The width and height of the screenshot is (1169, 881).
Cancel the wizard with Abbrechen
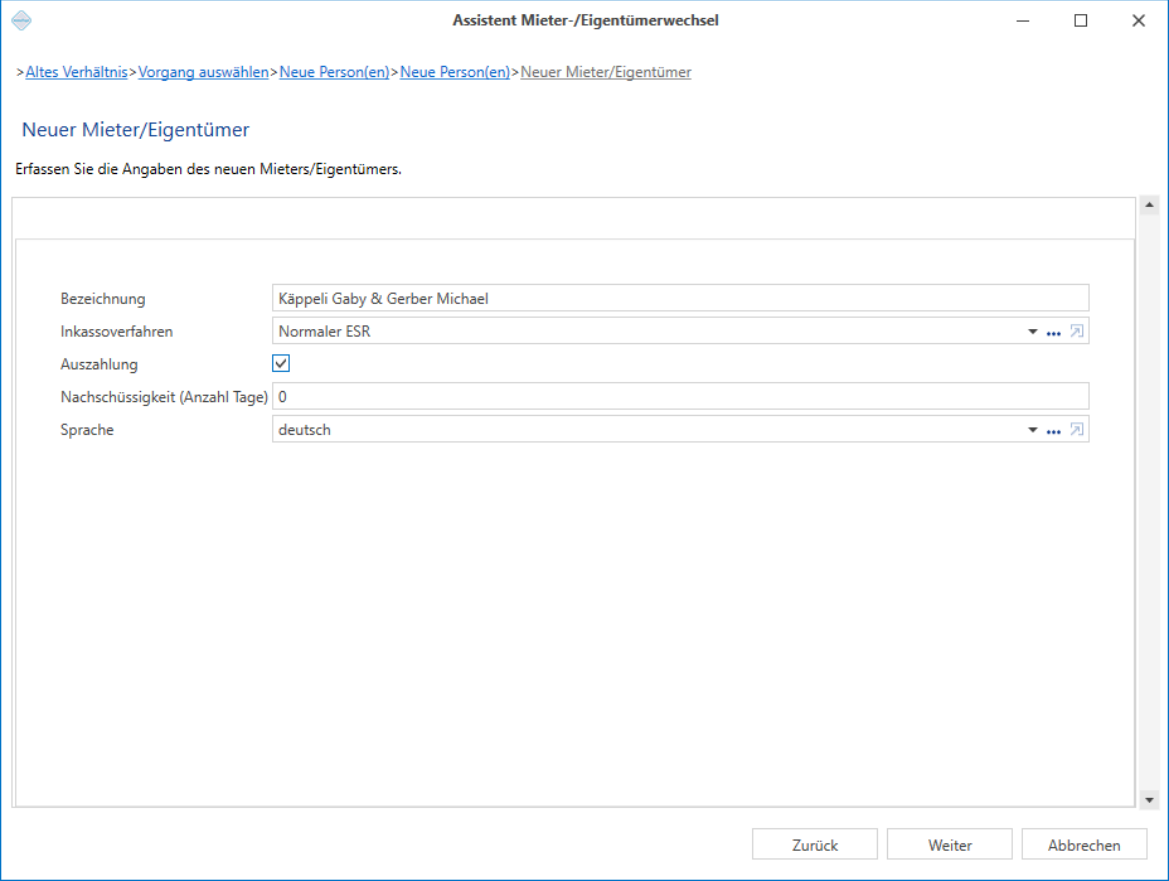click(1084, 844)
